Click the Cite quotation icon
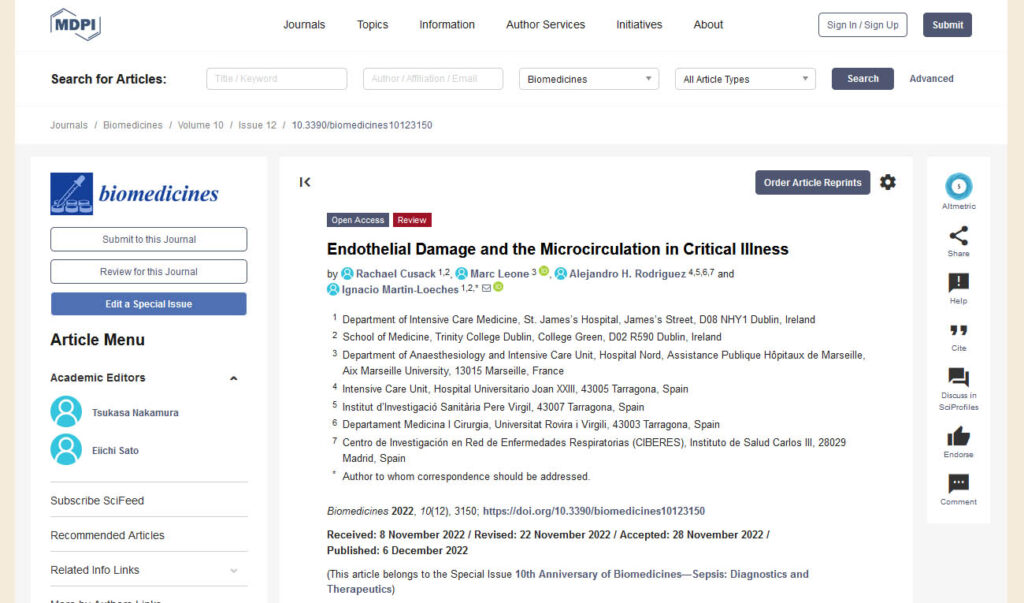The image size is (1024, 603). (958, 331)
